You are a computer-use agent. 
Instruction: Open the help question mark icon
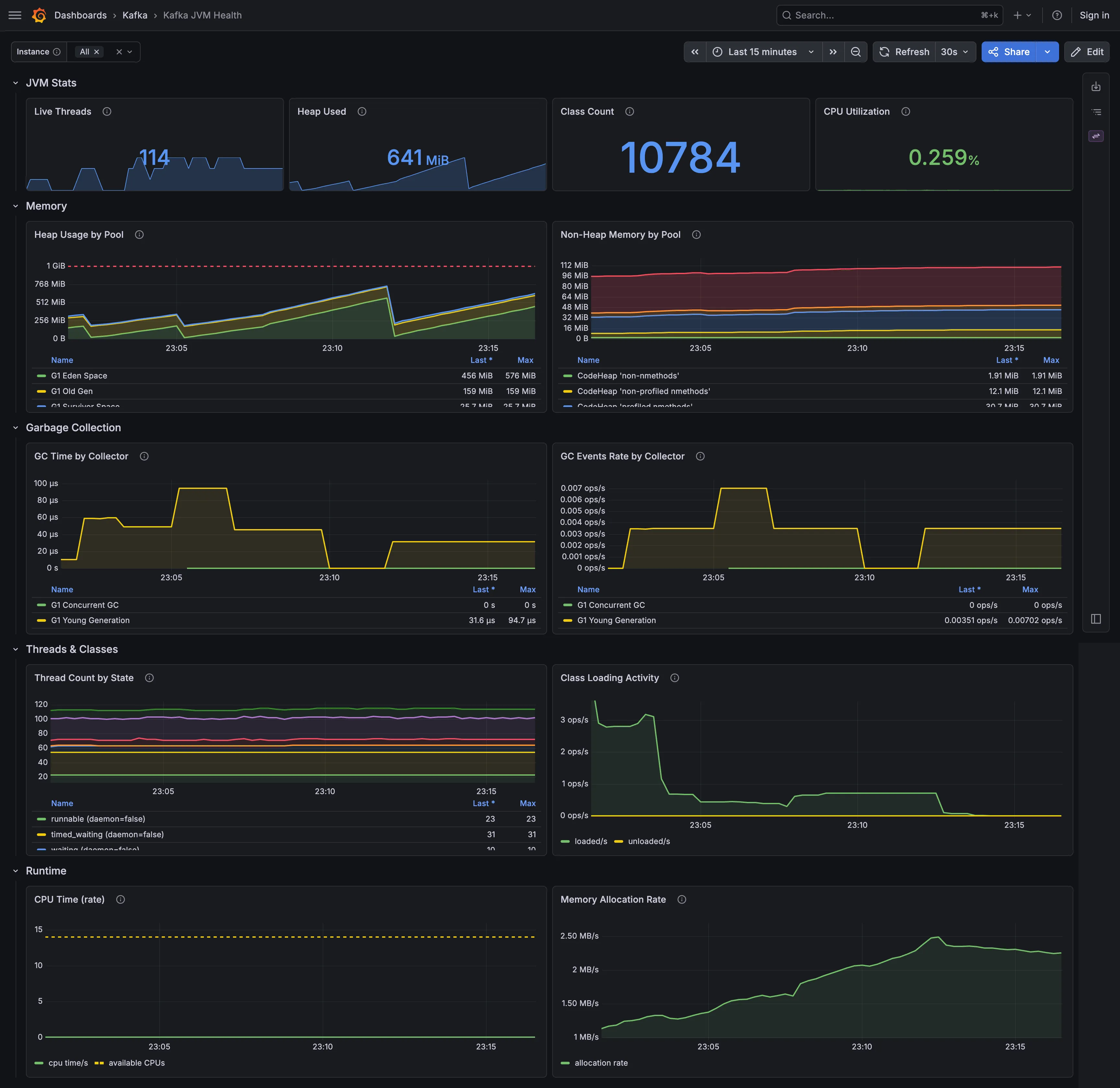pos(1056,16)
